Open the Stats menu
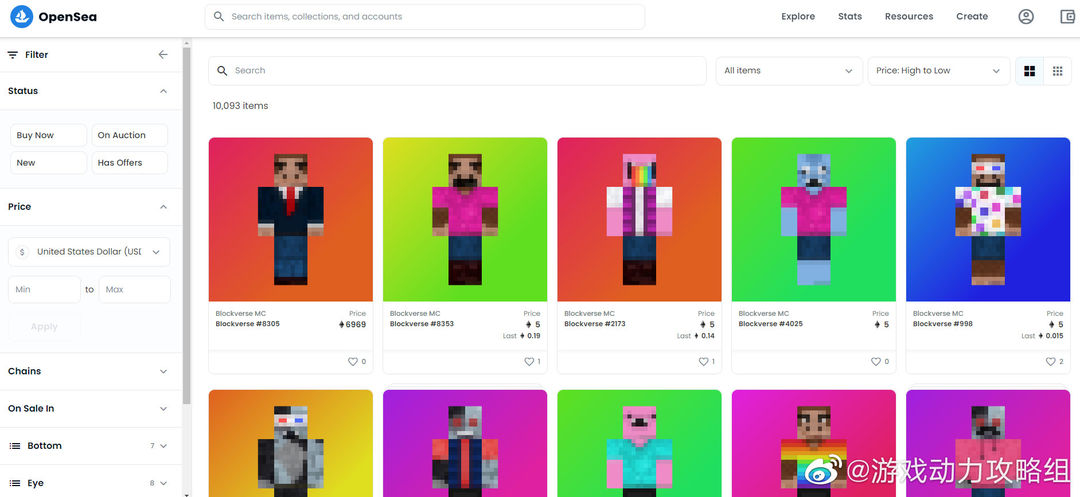Screen dimensions: 1080x497 (850, 17)
